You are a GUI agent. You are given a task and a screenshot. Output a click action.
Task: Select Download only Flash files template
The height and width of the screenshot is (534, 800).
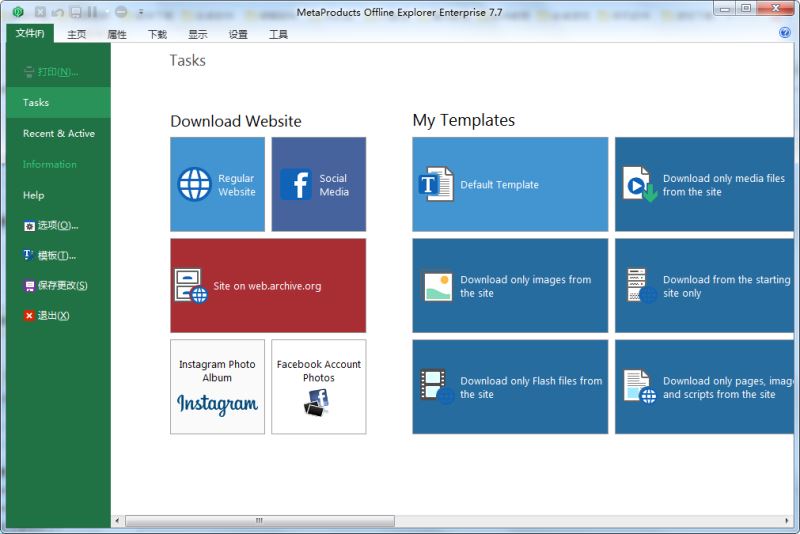point(510,387)
